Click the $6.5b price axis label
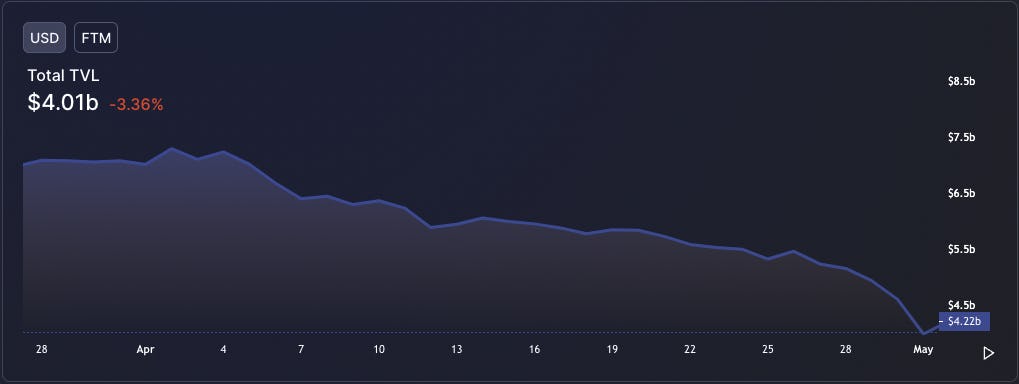Image resolution: width=1019 pixels, height=384 pixels. 962,194
